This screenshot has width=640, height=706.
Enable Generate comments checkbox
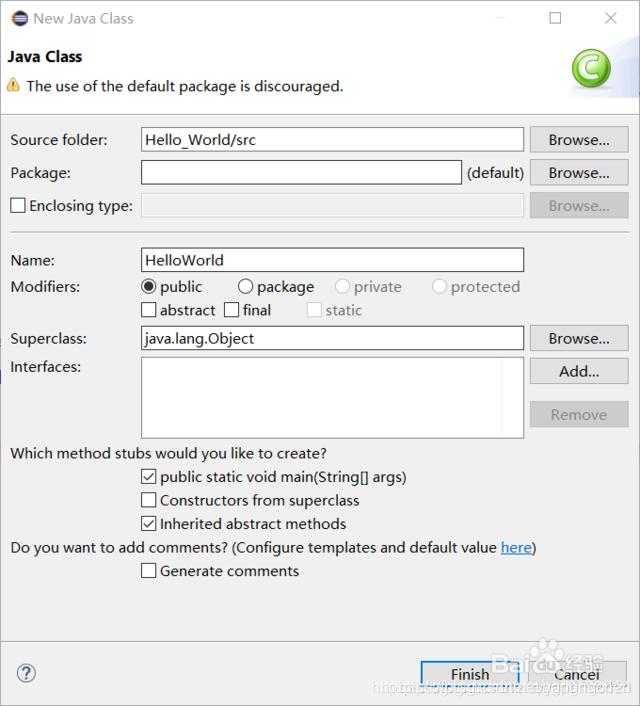(149, 570)
